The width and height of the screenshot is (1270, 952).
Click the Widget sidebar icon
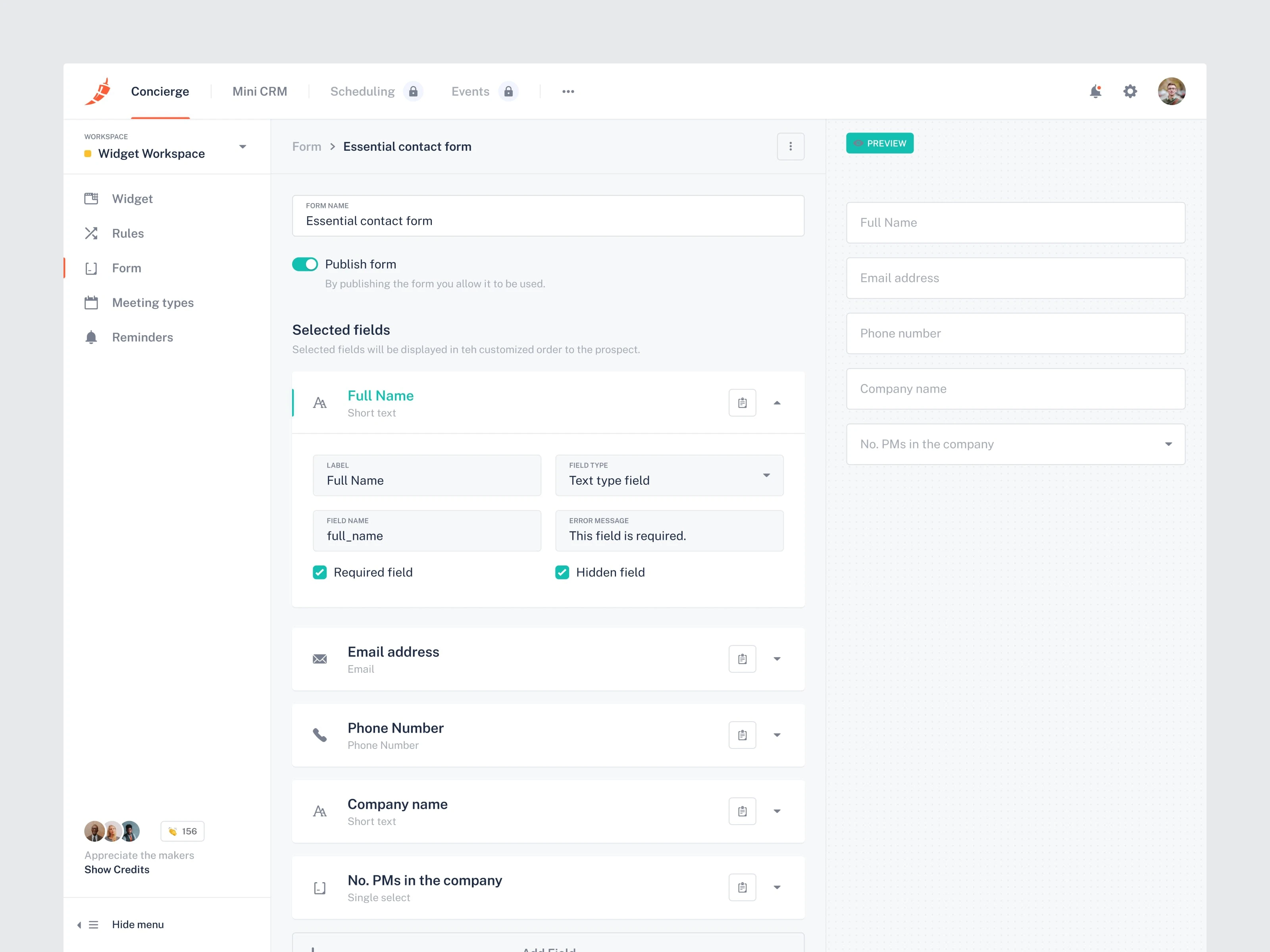tap(91, 199)
